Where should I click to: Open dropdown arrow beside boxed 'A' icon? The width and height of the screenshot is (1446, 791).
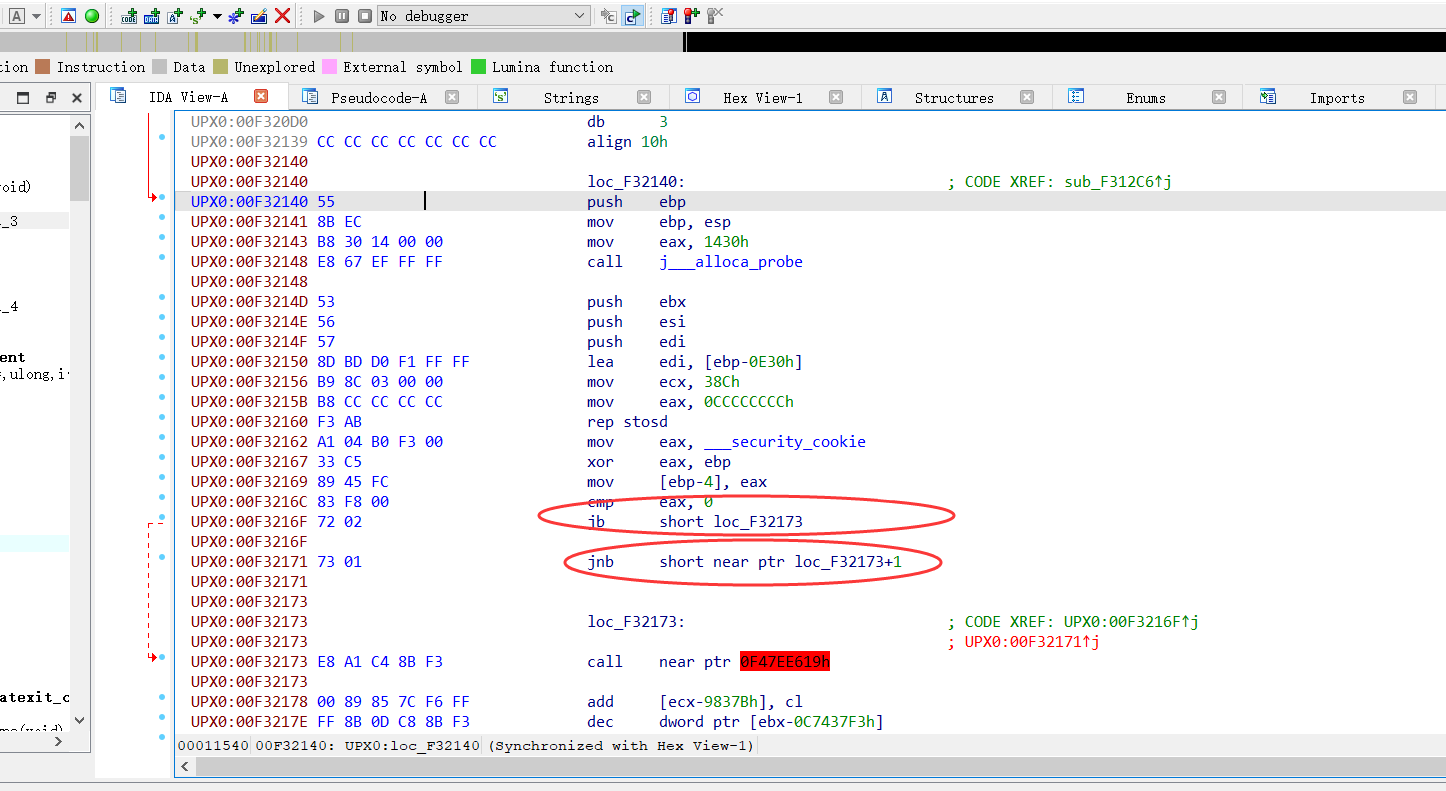36,16
